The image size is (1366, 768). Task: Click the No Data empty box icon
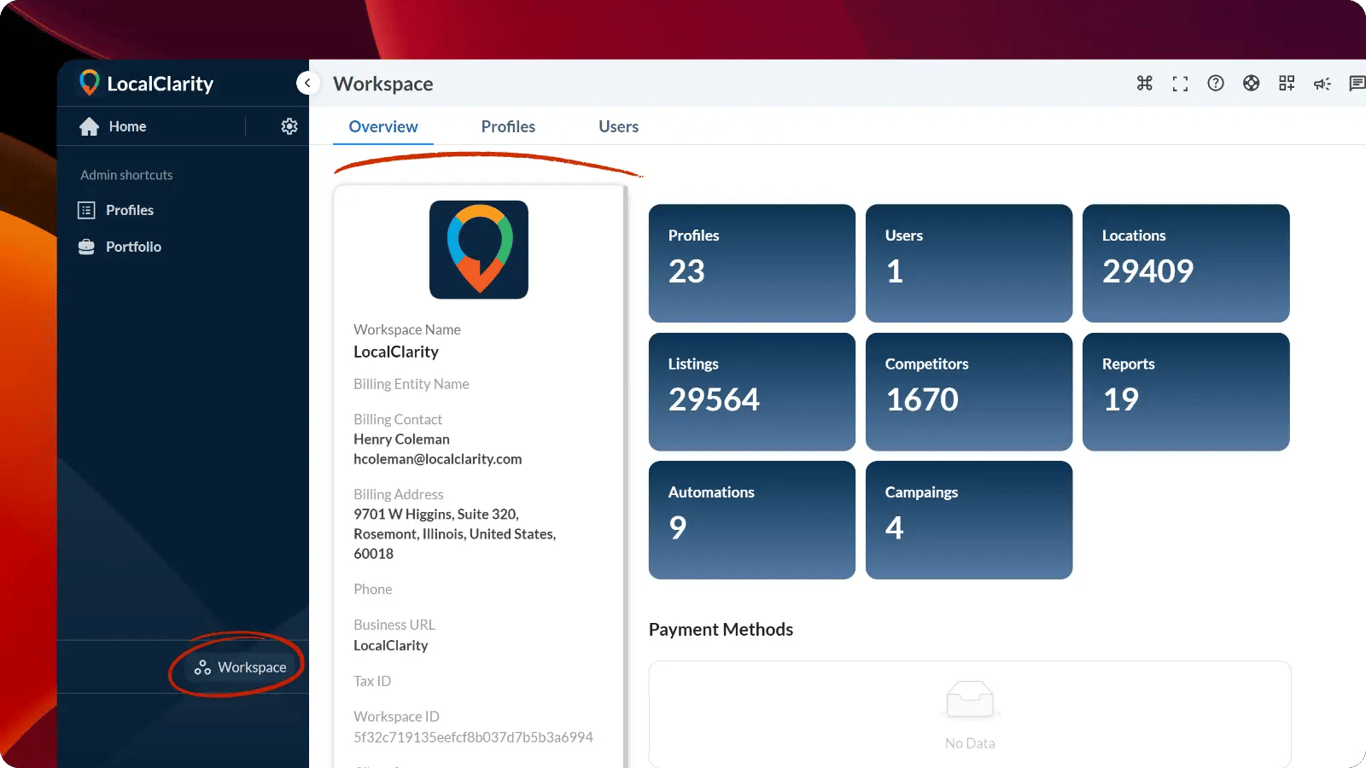click(969, 700)
